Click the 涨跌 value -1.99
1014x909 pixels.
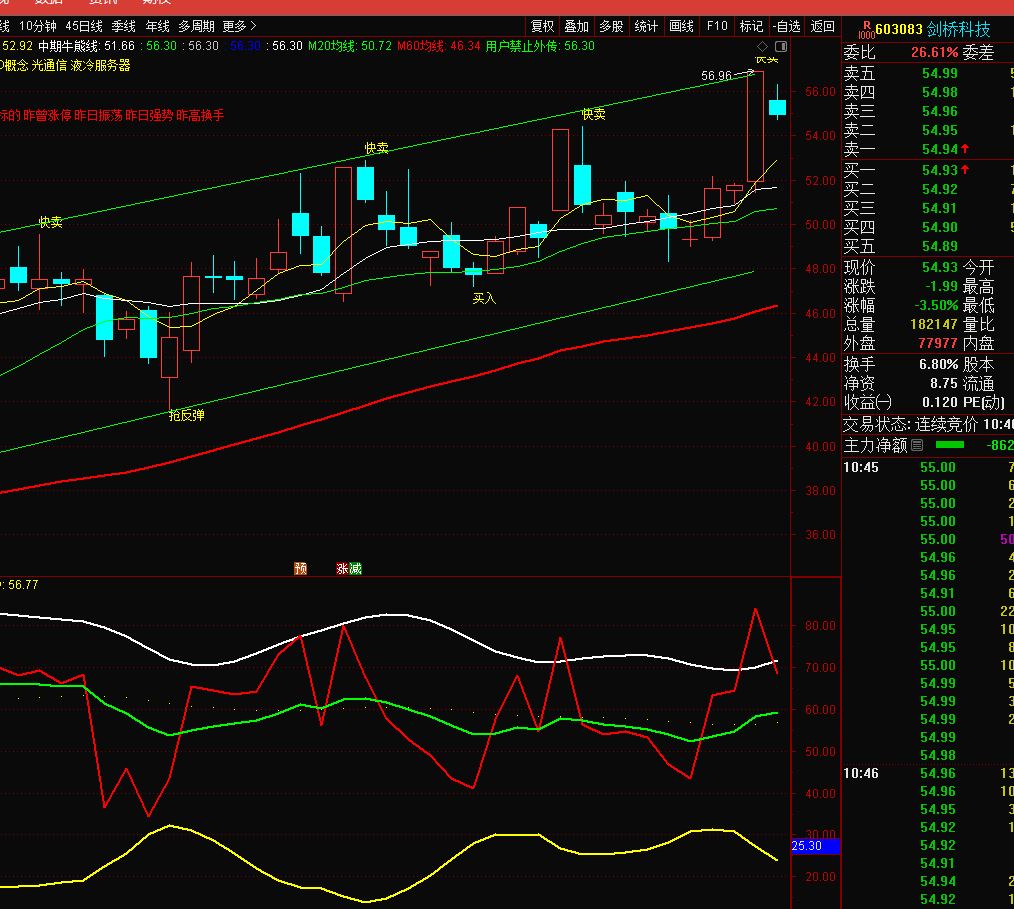click(x=941, y=286)
